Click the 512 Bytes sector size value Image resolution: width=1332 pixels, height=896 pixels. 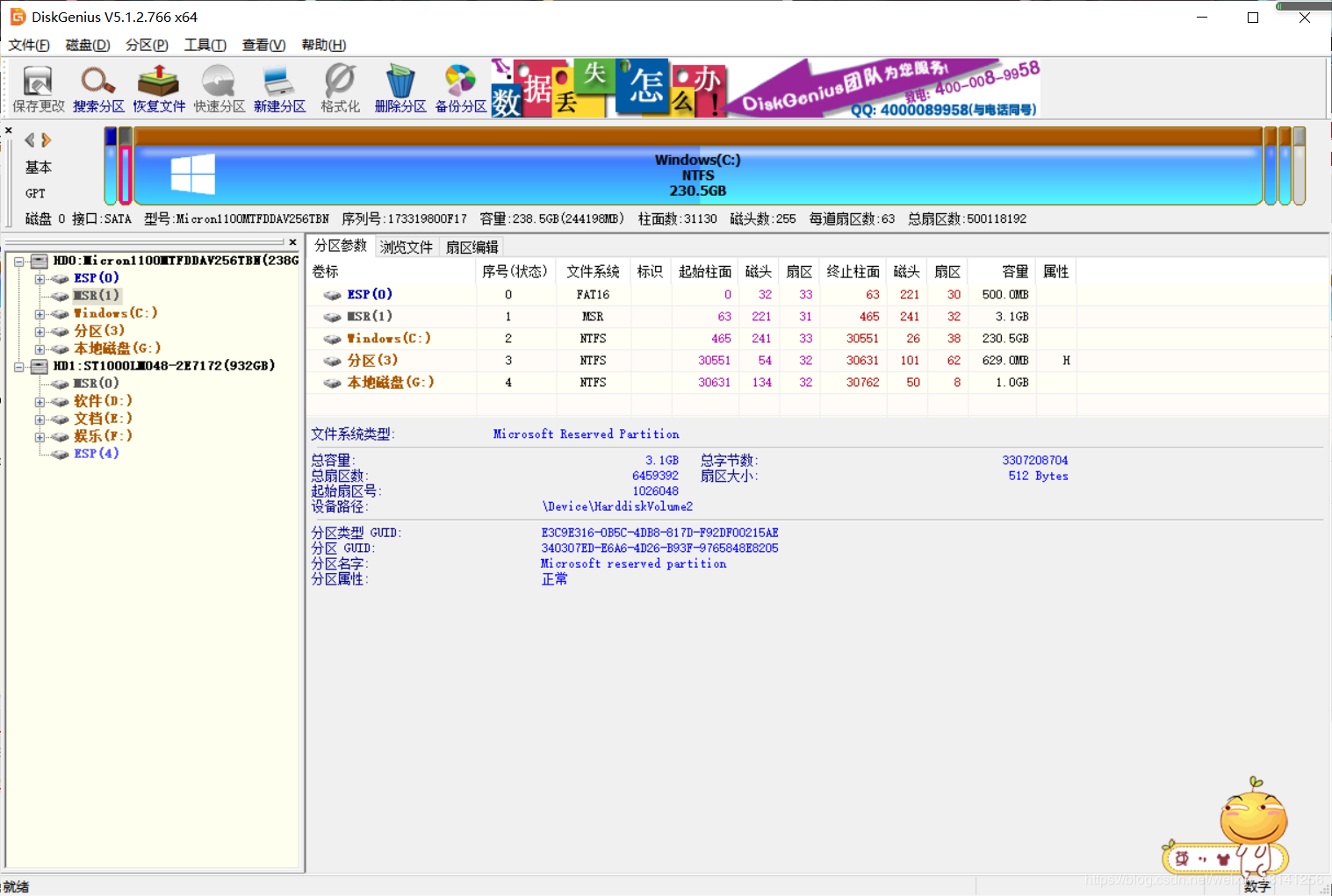pos(1038,476)
